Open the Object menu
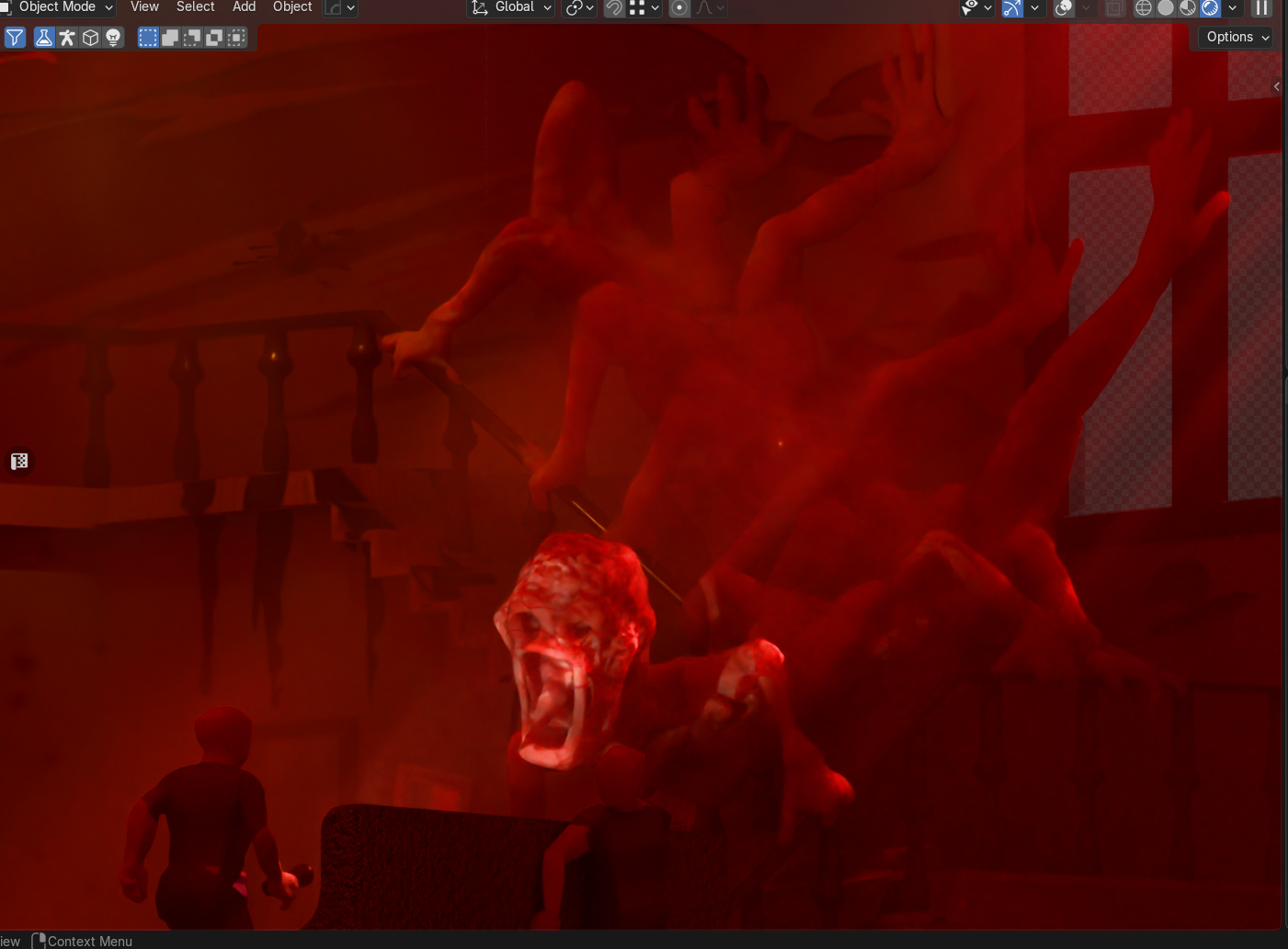This screenshot has height=949, width=1288. (x=292, y=7)
